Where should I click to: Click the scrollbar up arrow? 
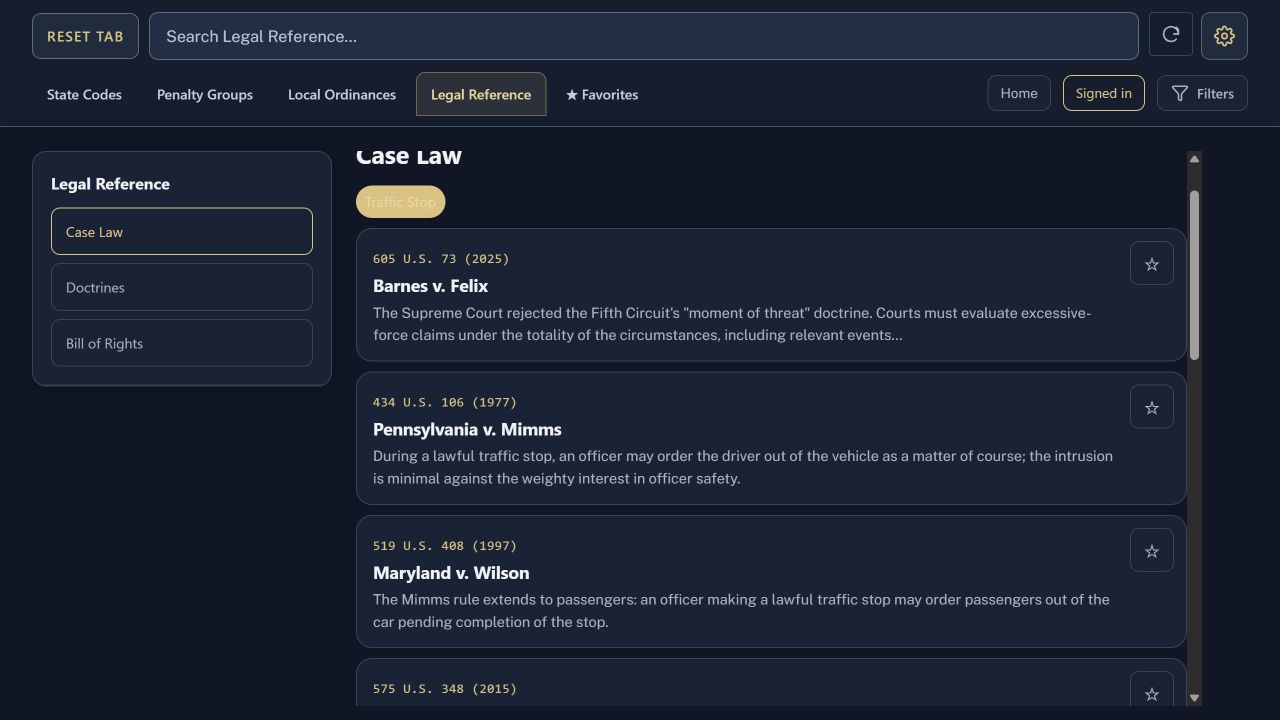1194,159
